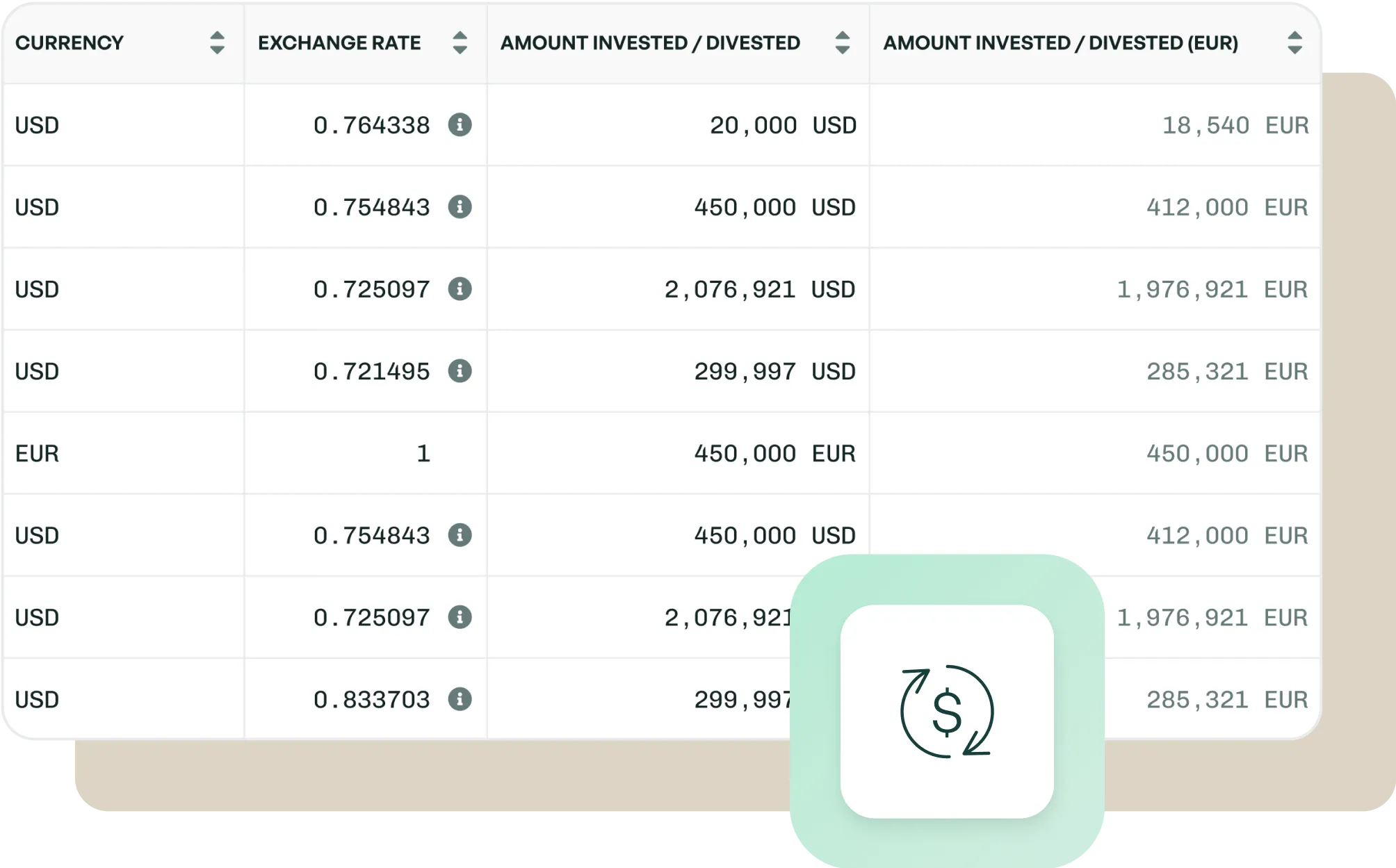The height and width of the screenshot is (868, 1396).
Task: Click the Exchange Rate header text
Action: (339, 43)
